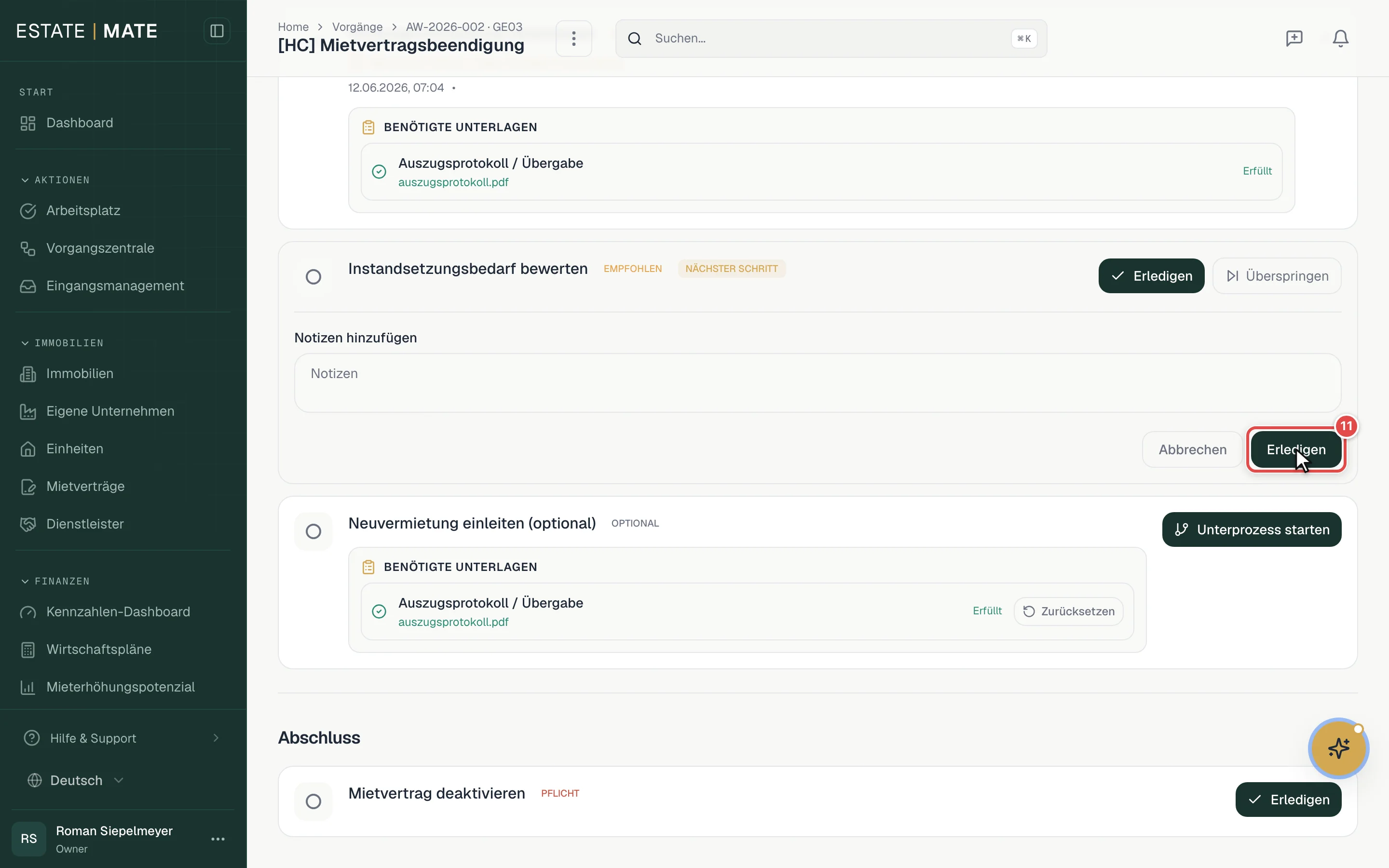
Task: Click the Wirtschaftspläne calculator icon
Action: pyautogui.click(x=27, y=649)
